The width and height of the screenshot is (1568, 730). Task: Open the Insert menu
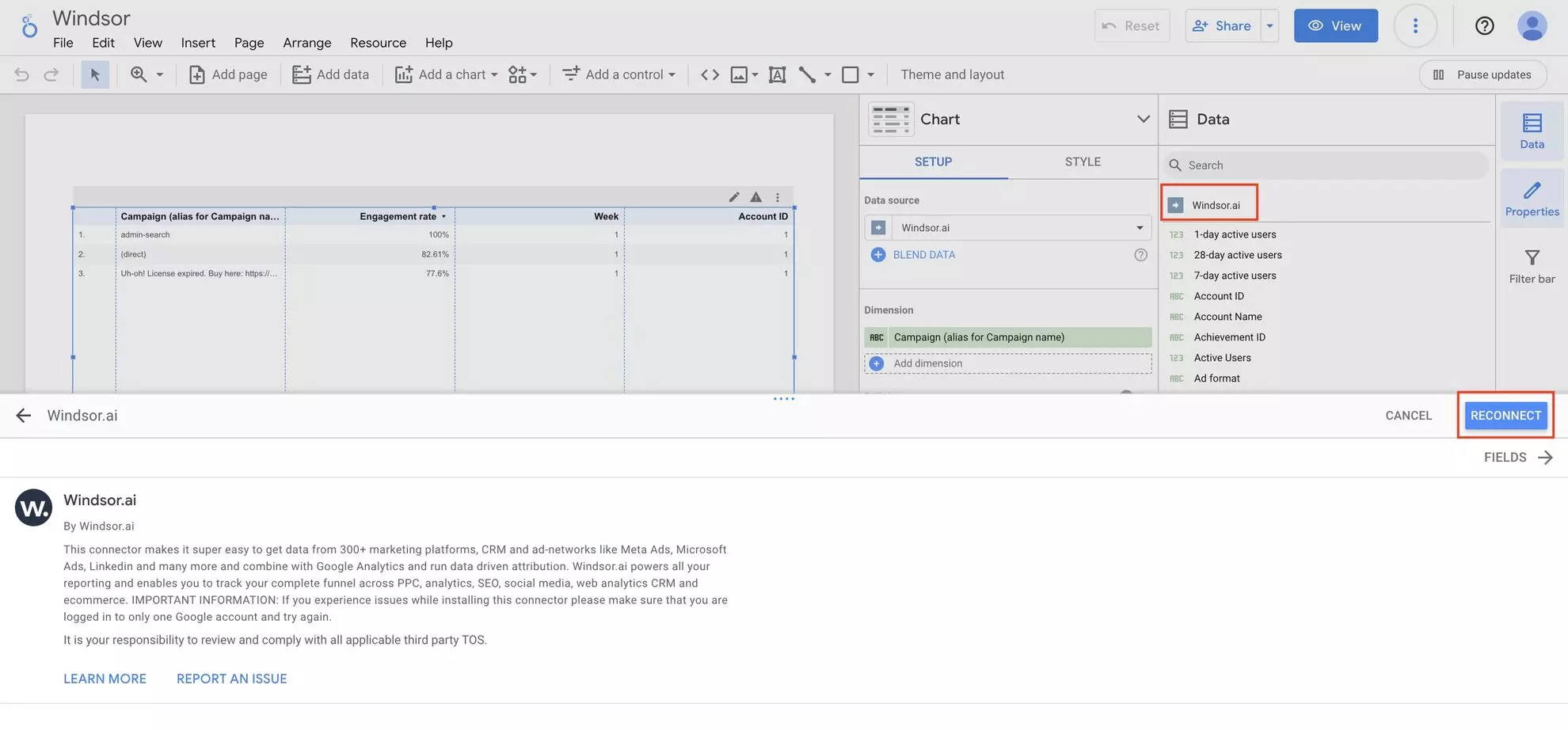coord(198,43)
